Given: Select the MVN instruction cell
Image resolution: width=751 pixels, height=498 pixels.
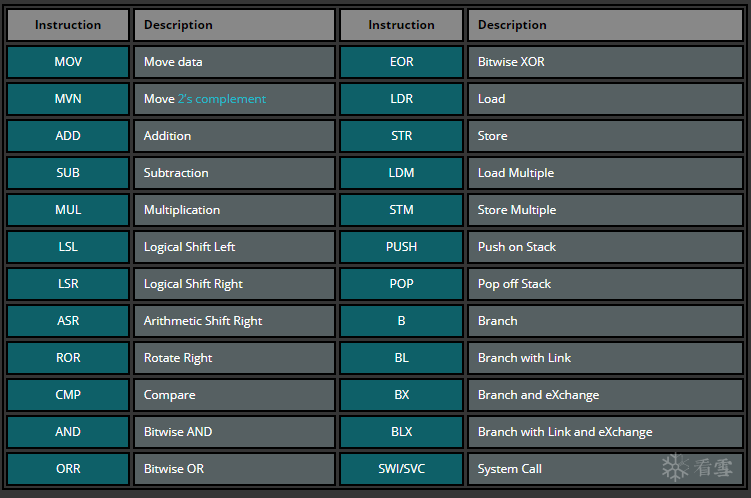Looking at the screenshot, I should 68,99.
